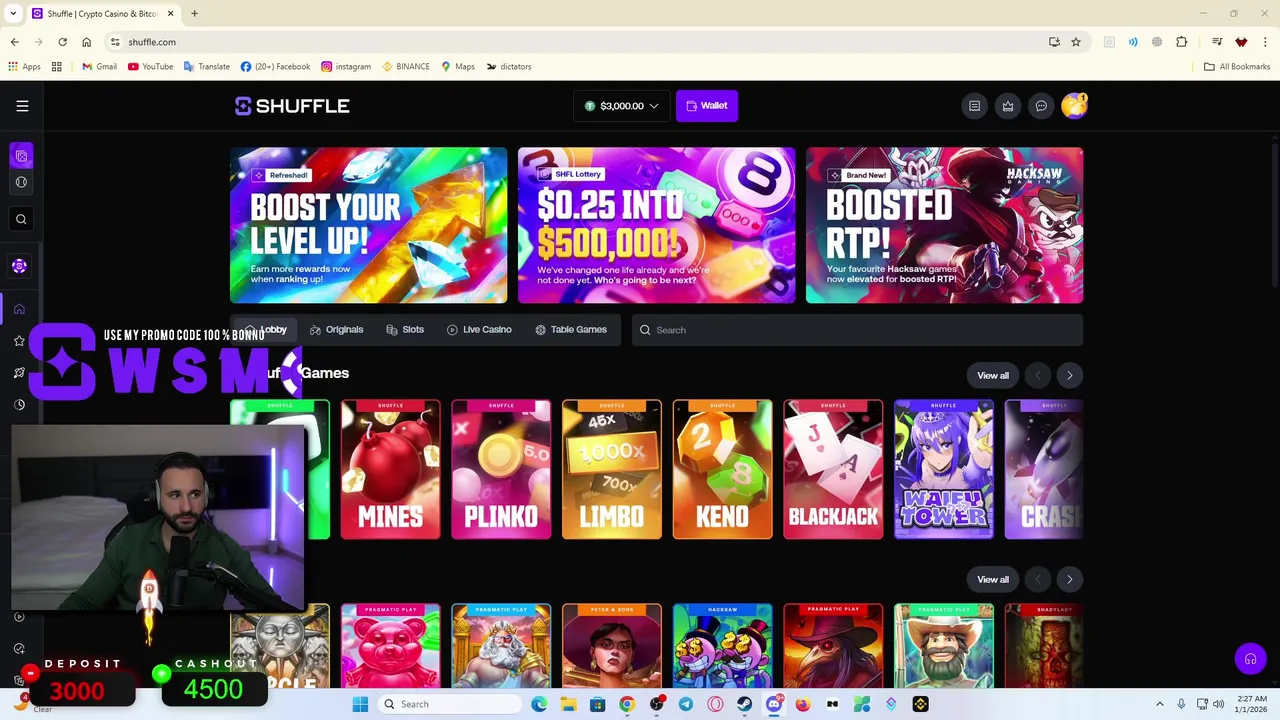
Task: Click the install app icon in address bar
Action: tap(1054, 42)
